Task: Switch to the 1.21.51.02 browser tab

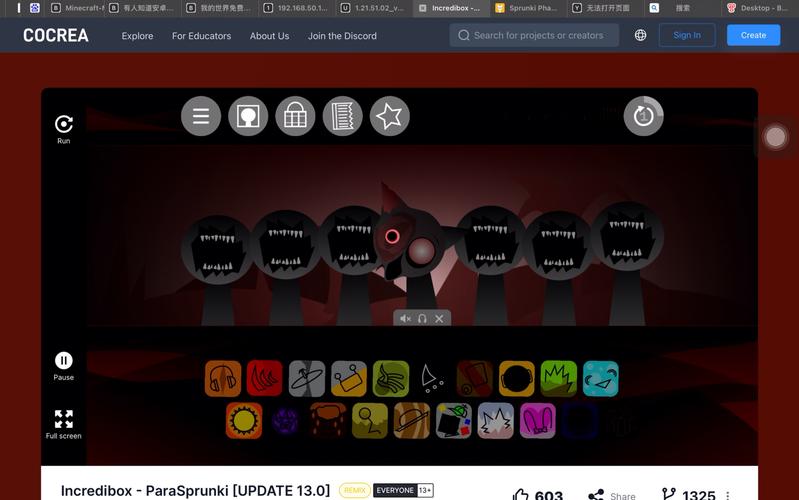Action: coord(373,8)
